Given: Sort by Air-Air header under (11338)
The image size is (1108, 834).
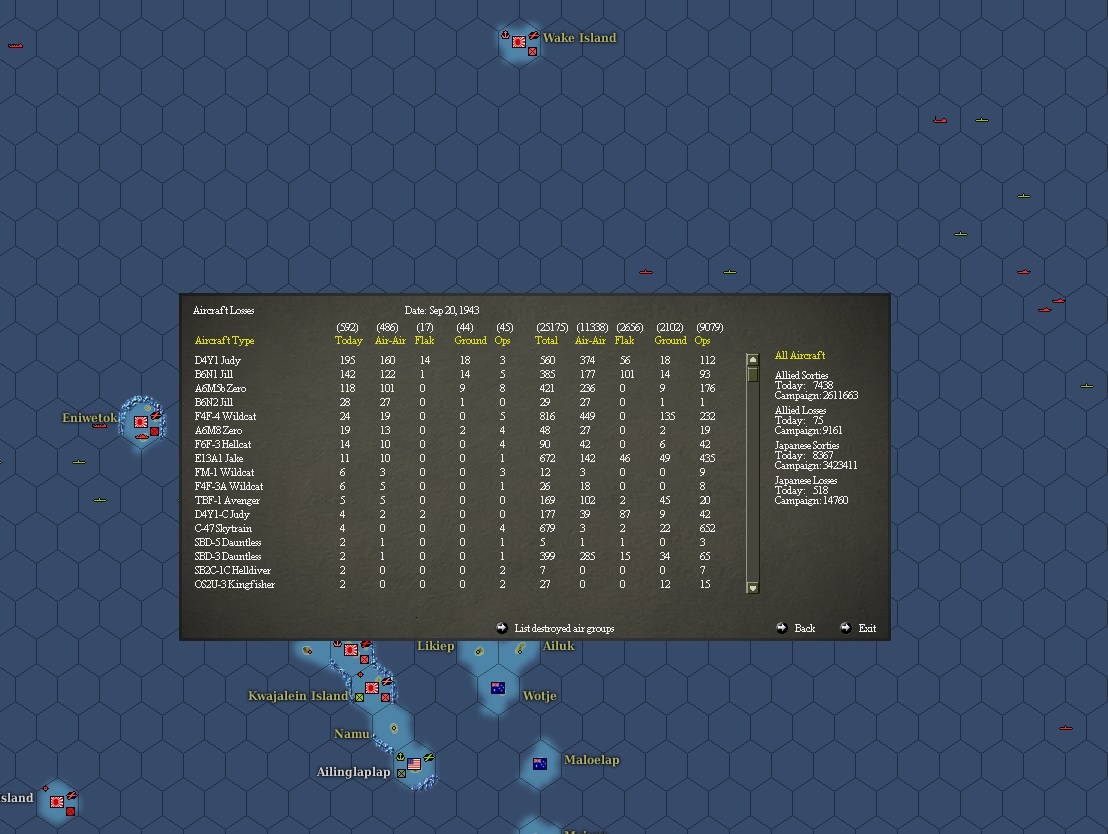Looking at the screenshot, I should 590,341.
